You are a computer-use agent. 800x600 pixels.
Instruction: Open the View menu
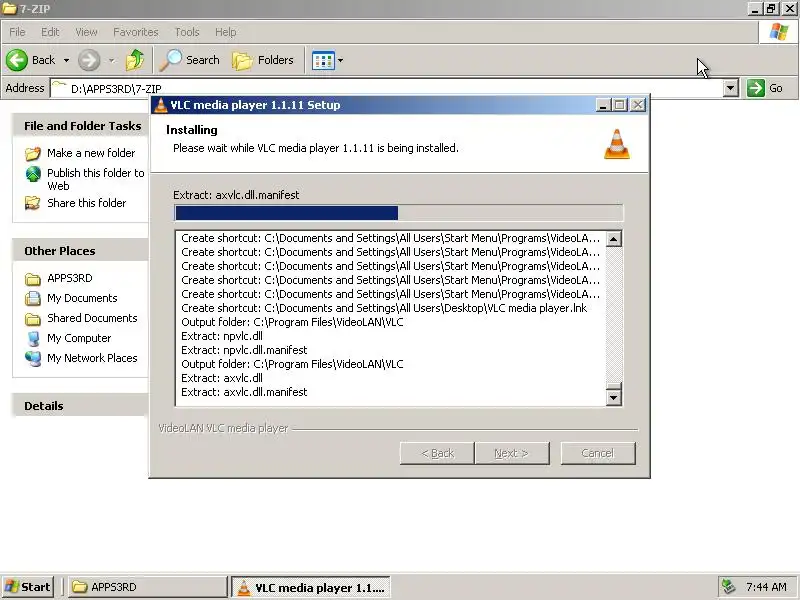pyautogui.click(x=86, y=32)
